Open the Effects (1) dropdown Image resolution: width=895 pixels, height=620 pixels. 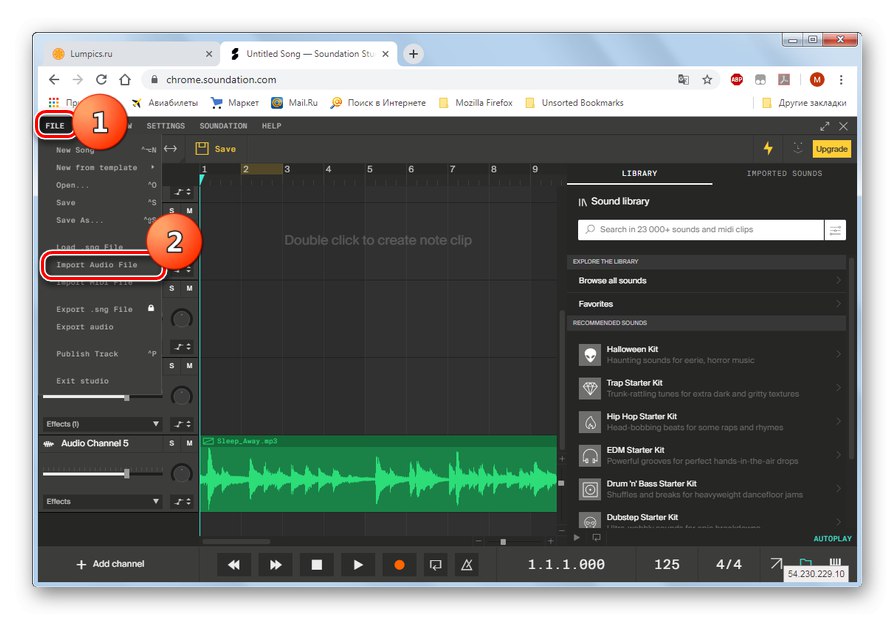(x=103, y=424)
